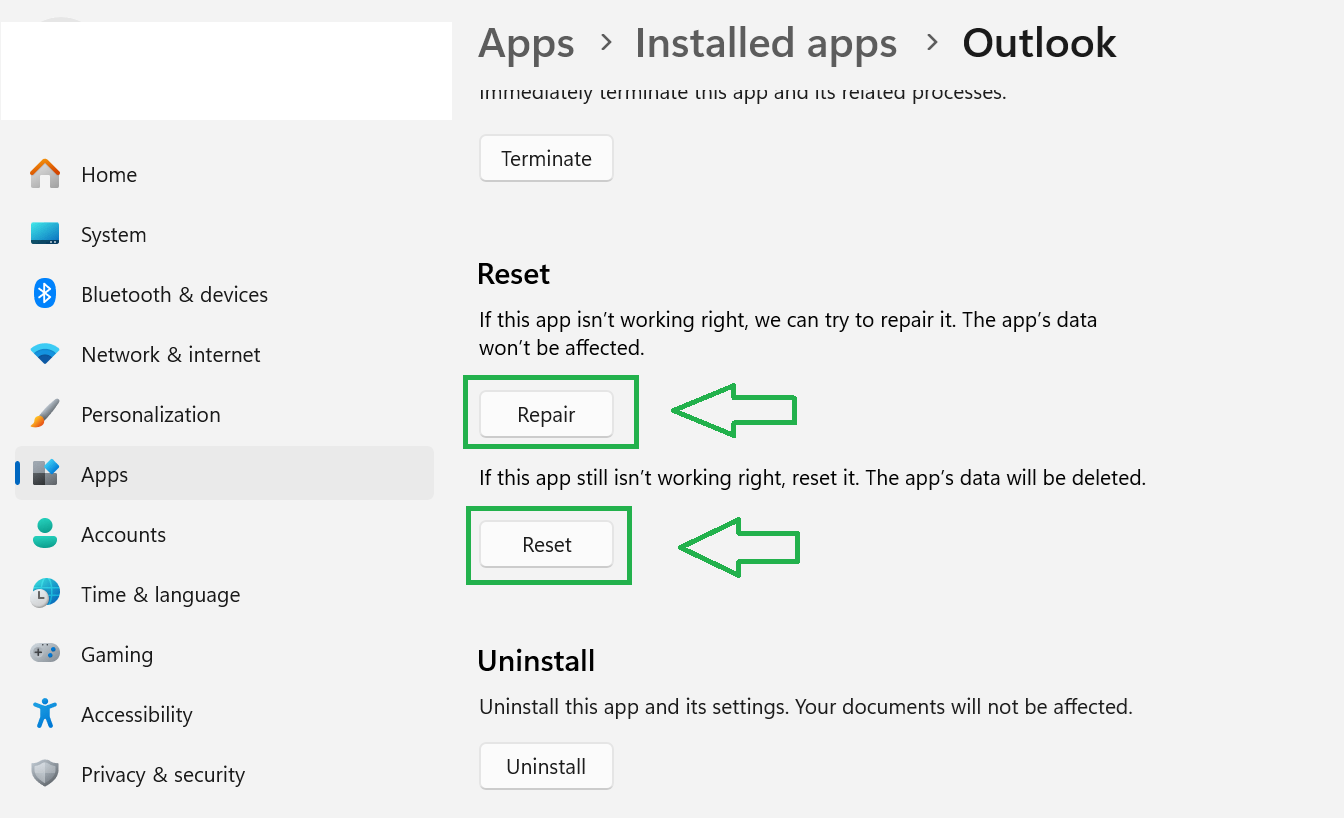Click the Gaming controller icon

pos(45,654)
